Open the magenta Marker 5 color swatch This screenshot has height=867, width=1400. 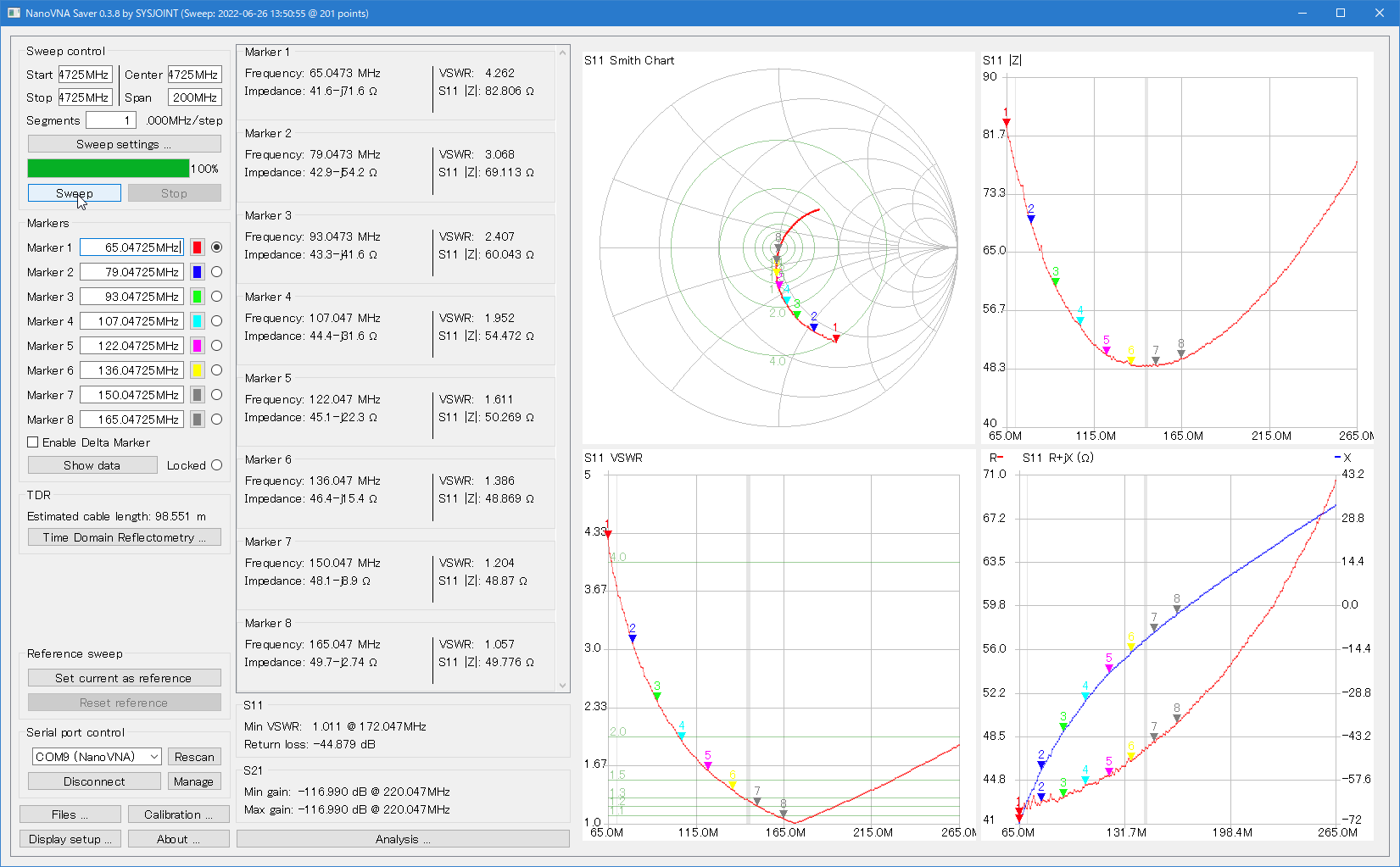click(x=197, y=346)
